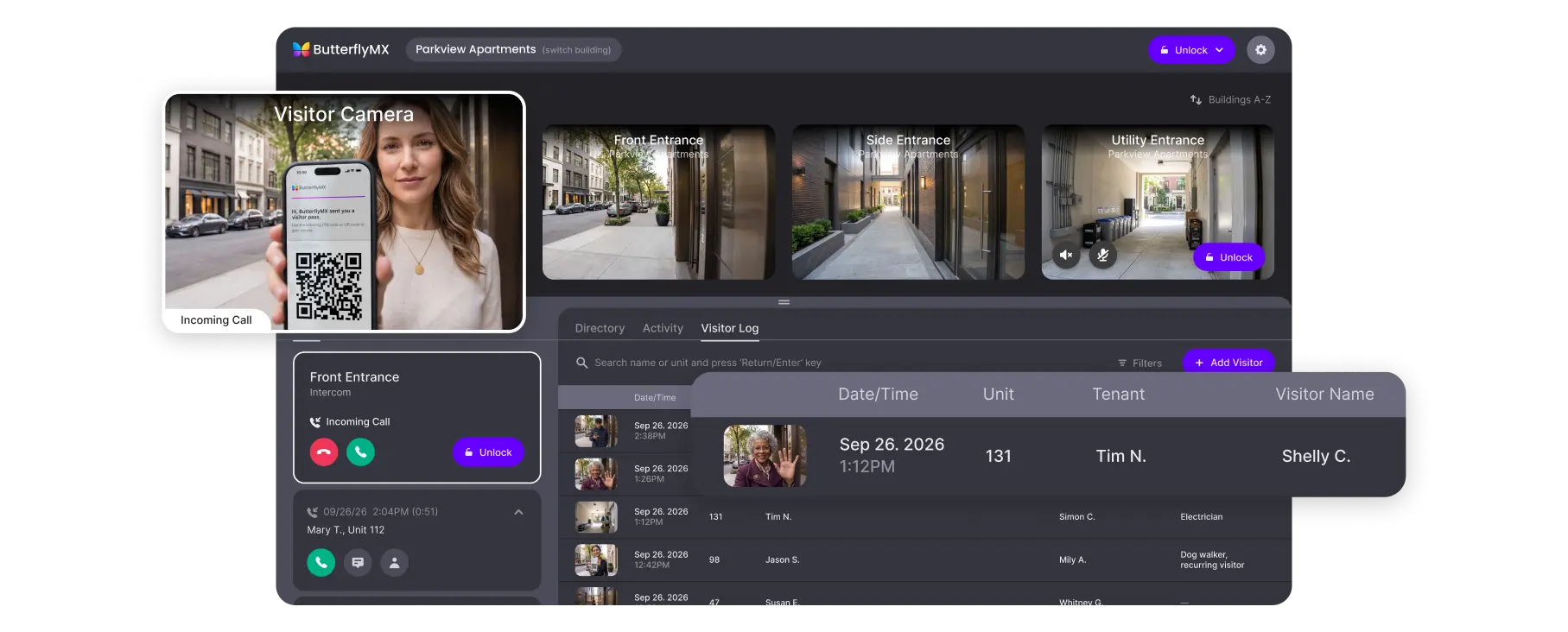Click the ButterflyMX butterfly logo
The width and height of the screenshot is (1568, 632).
(301, 49)
